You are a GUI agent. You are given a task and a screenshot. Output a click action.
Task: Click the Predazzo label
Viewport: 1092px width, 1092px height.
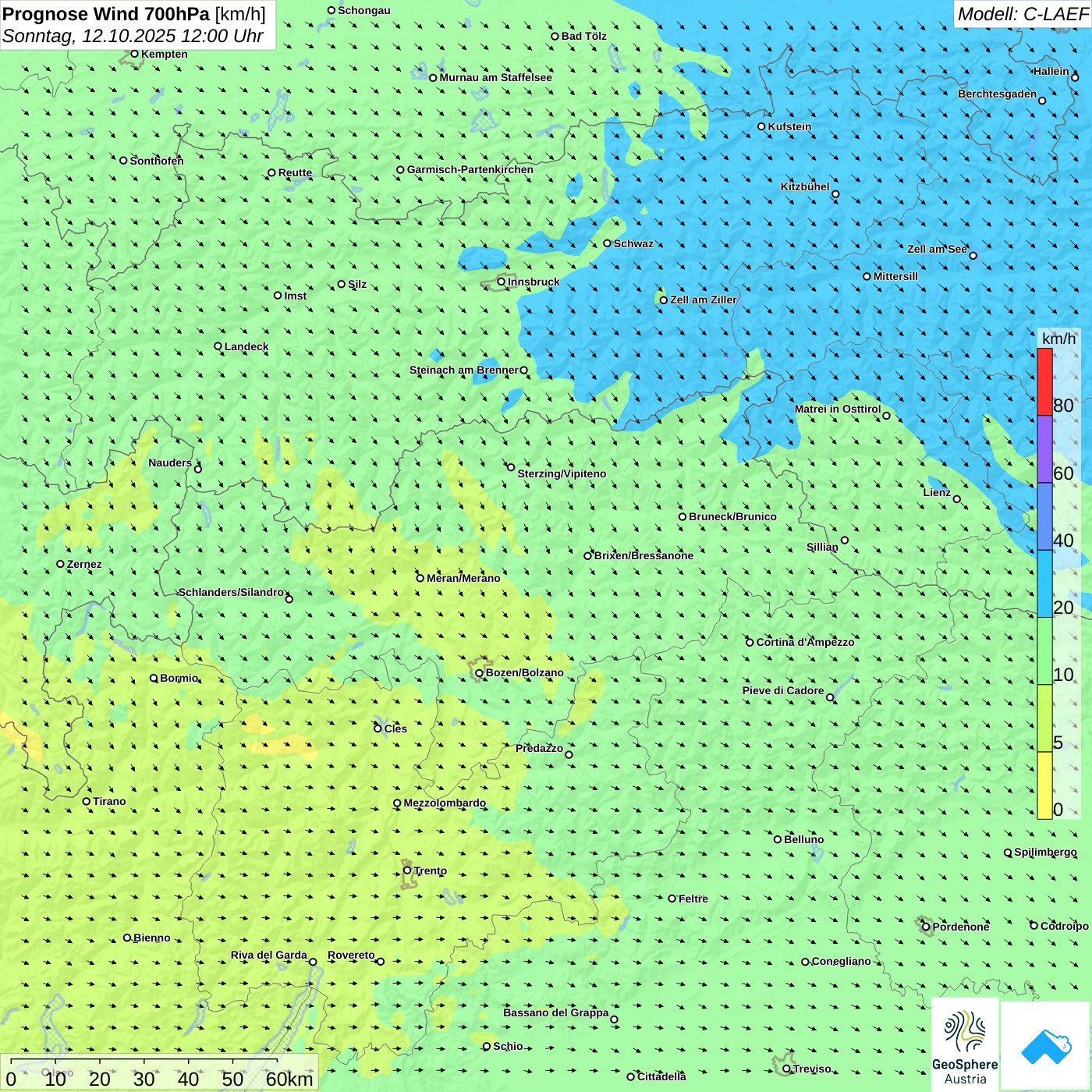pos(539,748)
